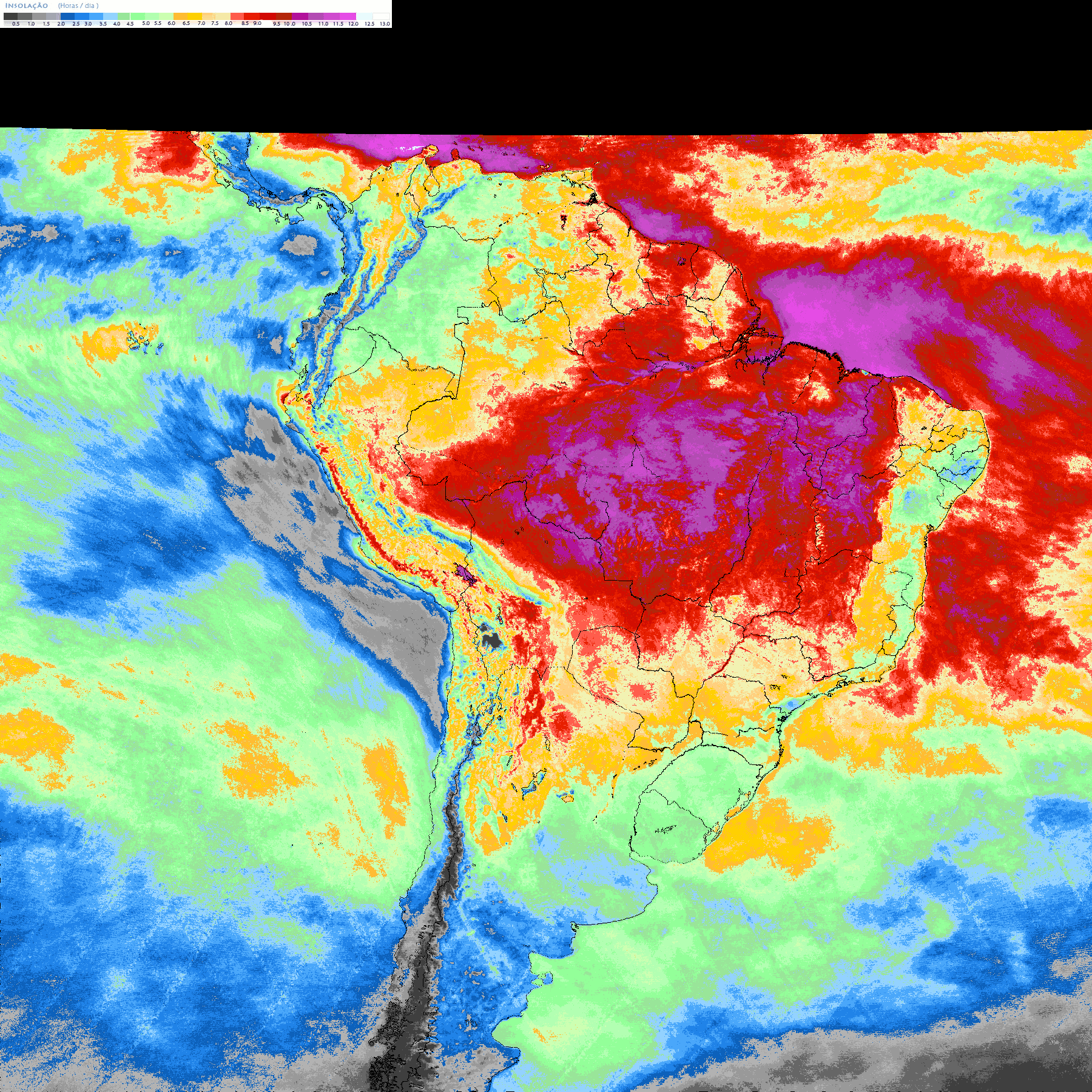
Task: Select the dark blue swatch above 2.5
Action: pos(67,16)
